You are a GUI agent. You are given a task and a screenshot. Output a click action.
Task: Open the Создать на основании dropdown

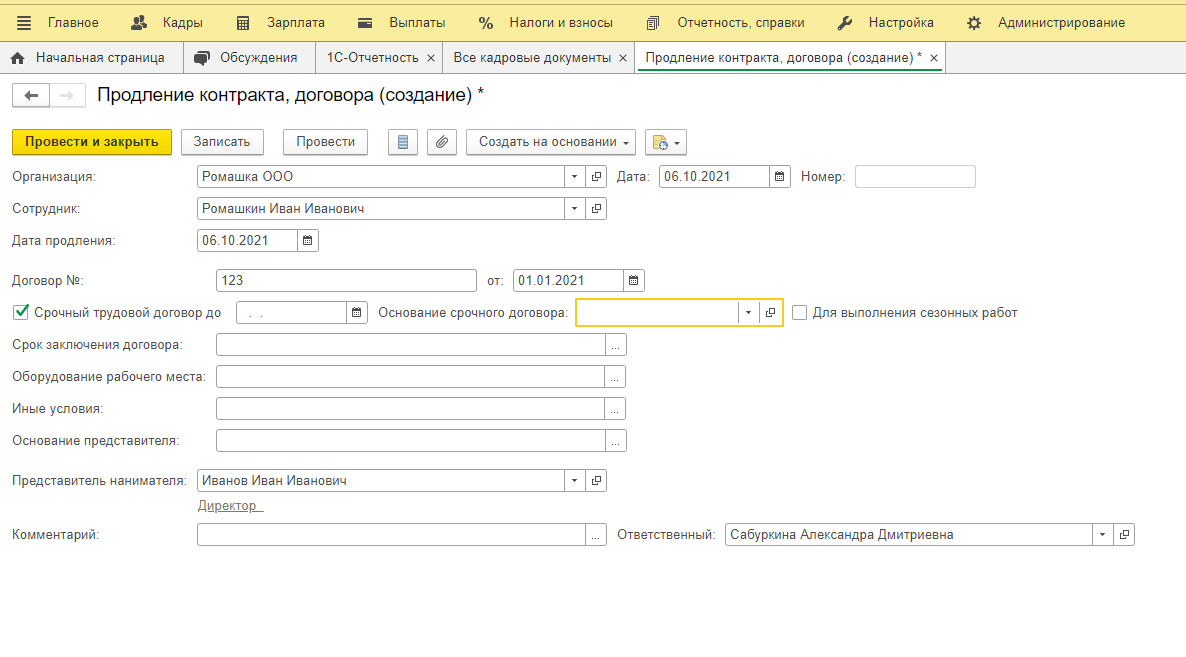(x=551, y=142)
